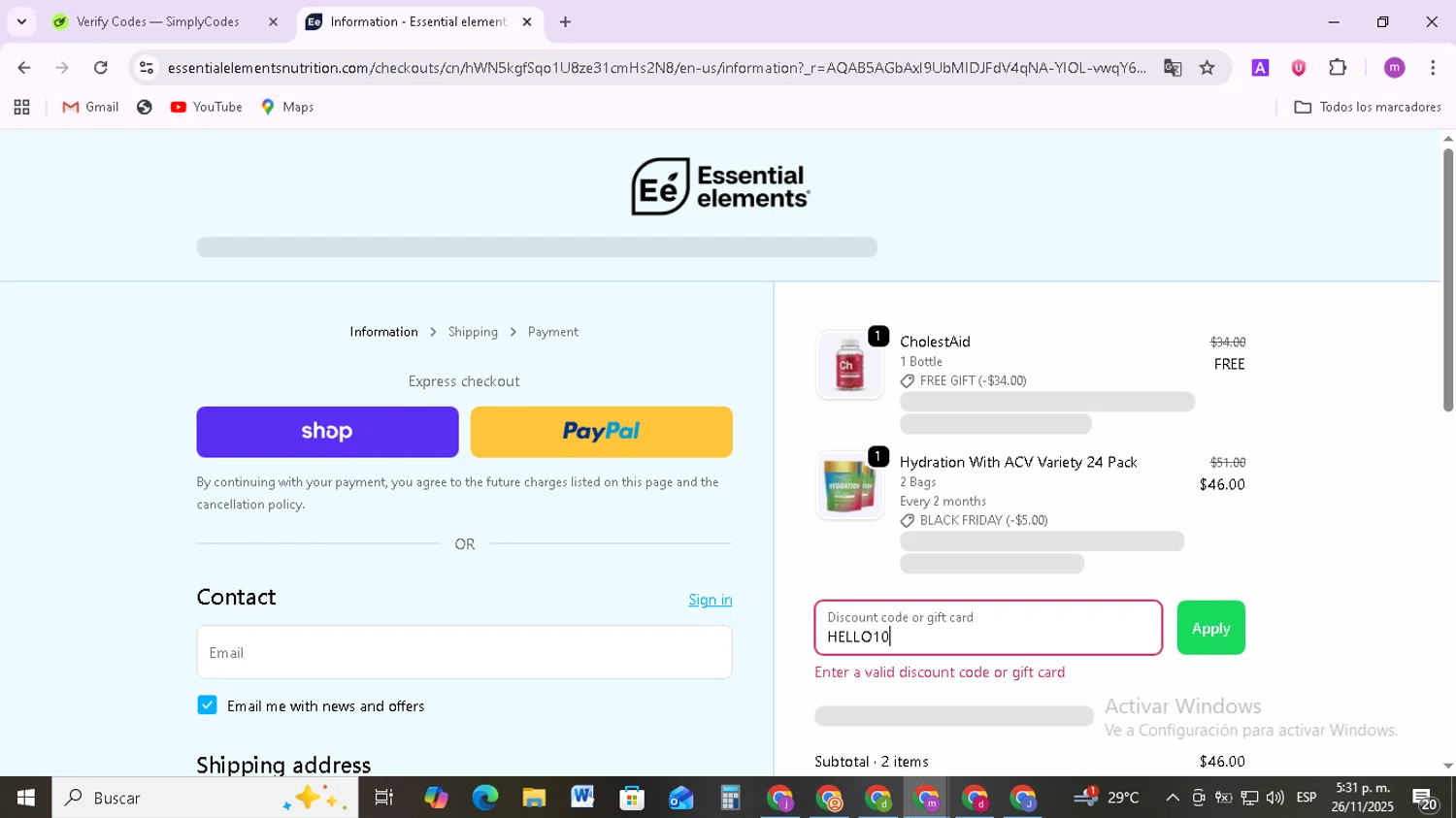
Task: Open YouTube bookmark
Action: pos(206,107)
